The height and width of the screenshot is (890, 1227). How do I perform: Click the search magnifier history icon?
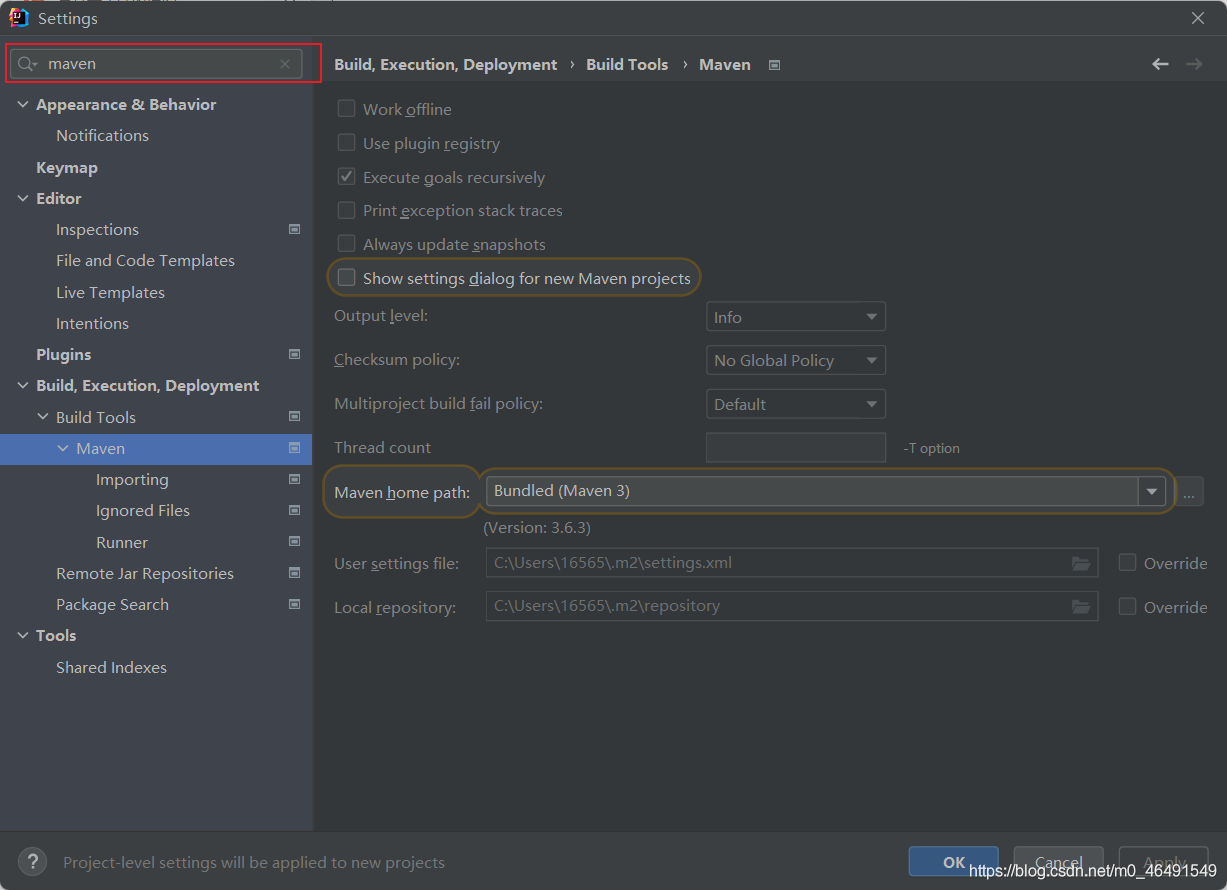[28, 64]
